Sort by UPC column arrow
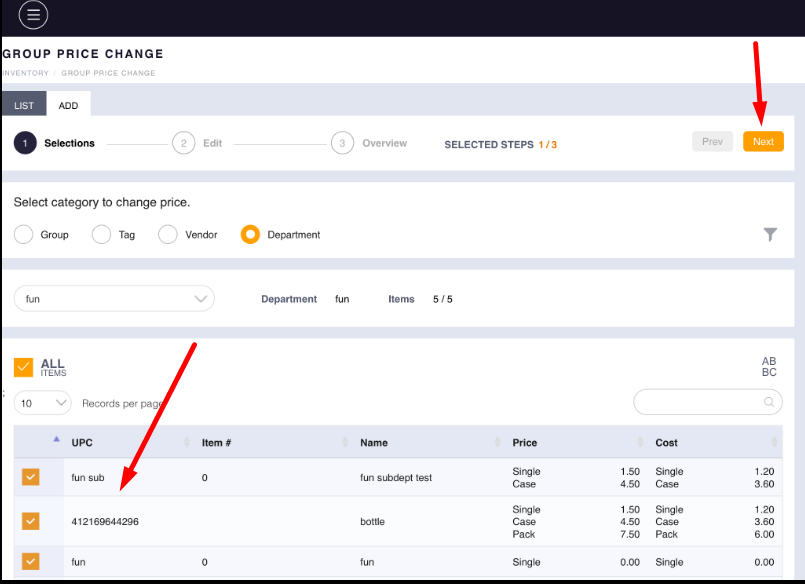Screen dimensions: 805x584 (187, 443)
